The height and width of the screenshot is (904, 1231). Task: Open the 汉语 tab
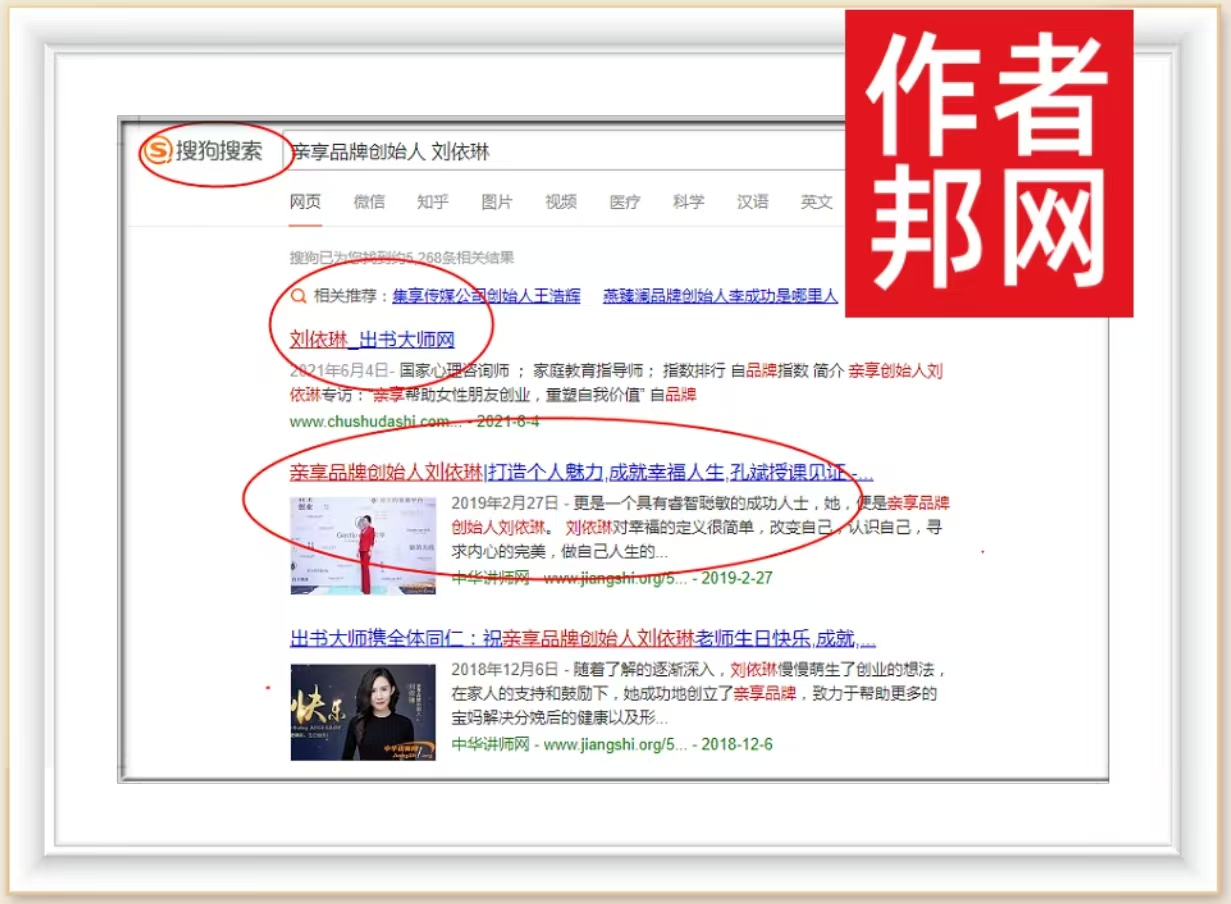tap(753, 202)
